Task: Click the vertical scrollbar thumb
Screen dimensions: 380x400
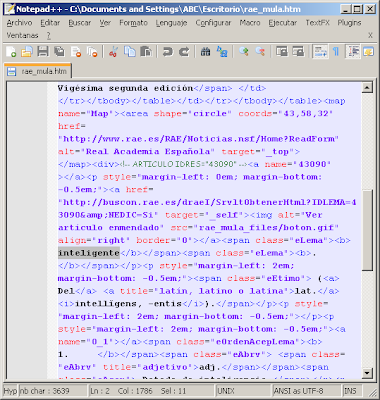Action: (x=367, y=231)
